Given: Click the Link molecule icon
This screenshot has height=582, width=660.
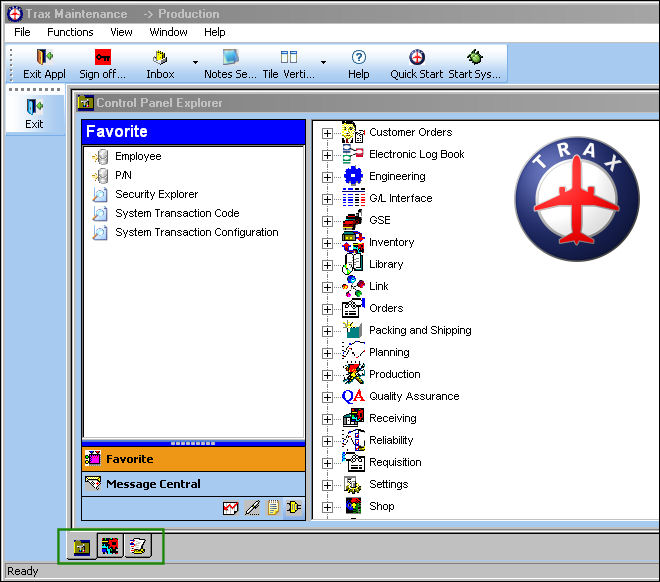Looking at the screenshot, I should [353, 286].
